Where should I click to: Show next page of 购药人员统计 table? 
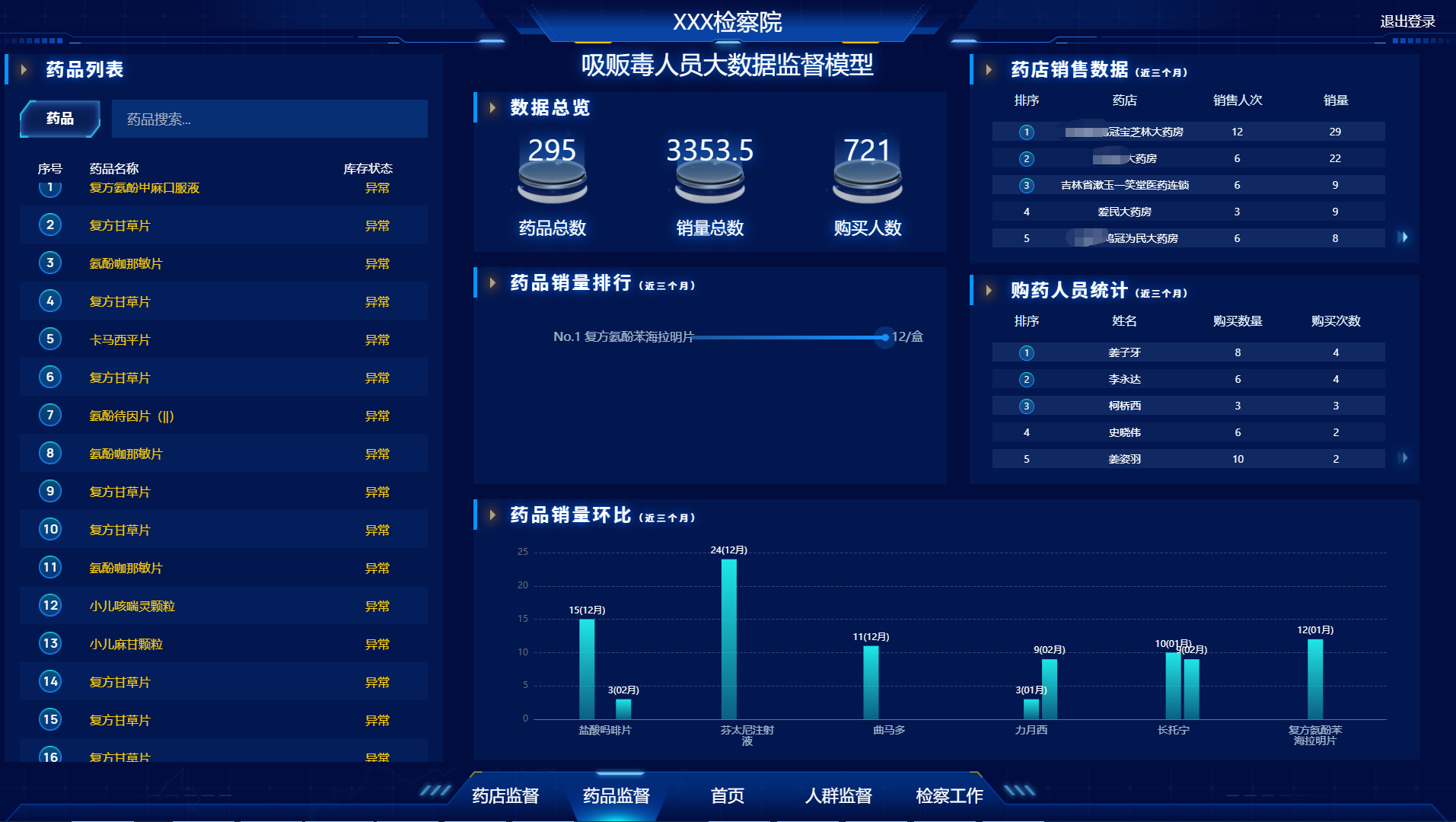point(1403,458)
